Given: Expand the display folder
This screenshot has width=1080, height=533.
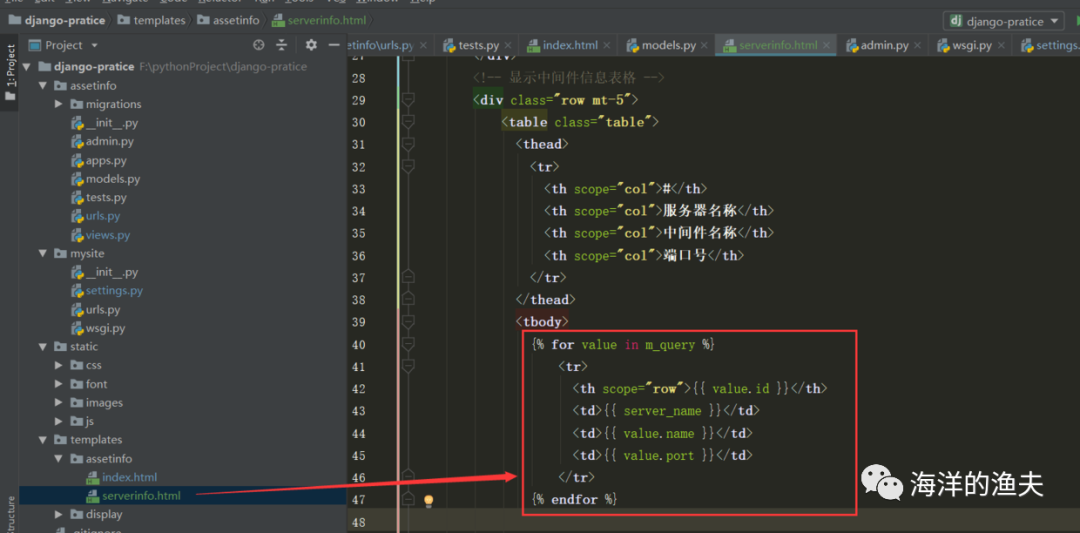Looking at the screenshot, I should click(x=59, y=514).
